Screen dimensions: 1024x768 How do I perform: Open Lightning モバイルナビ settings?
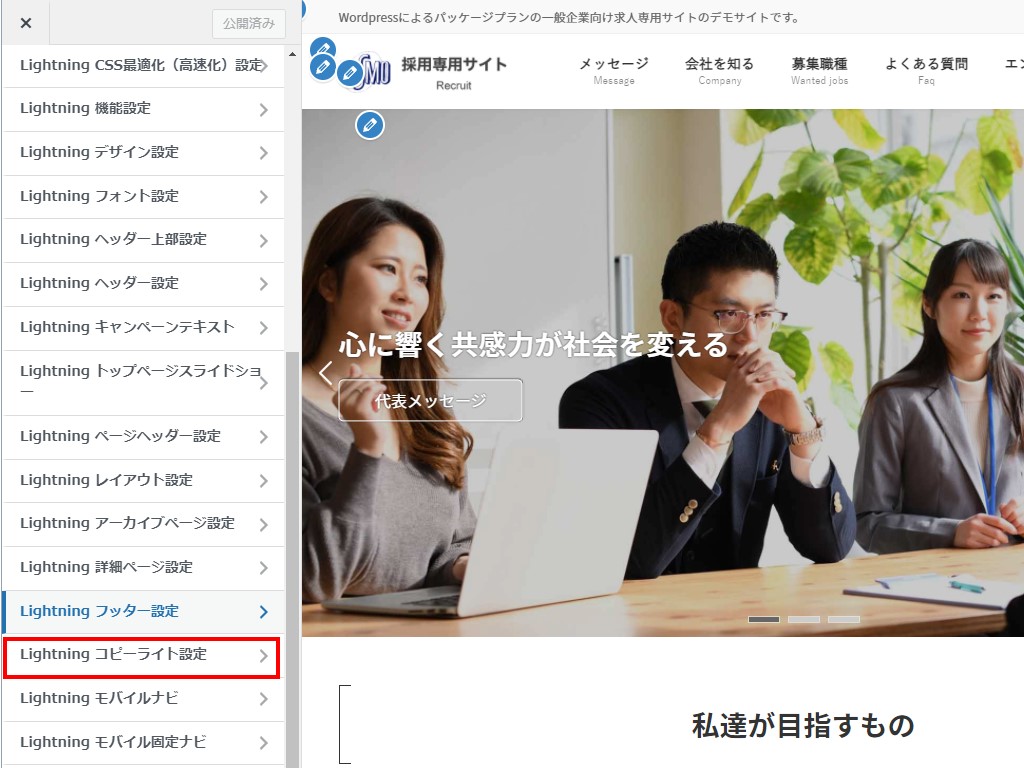pos(142,699)
